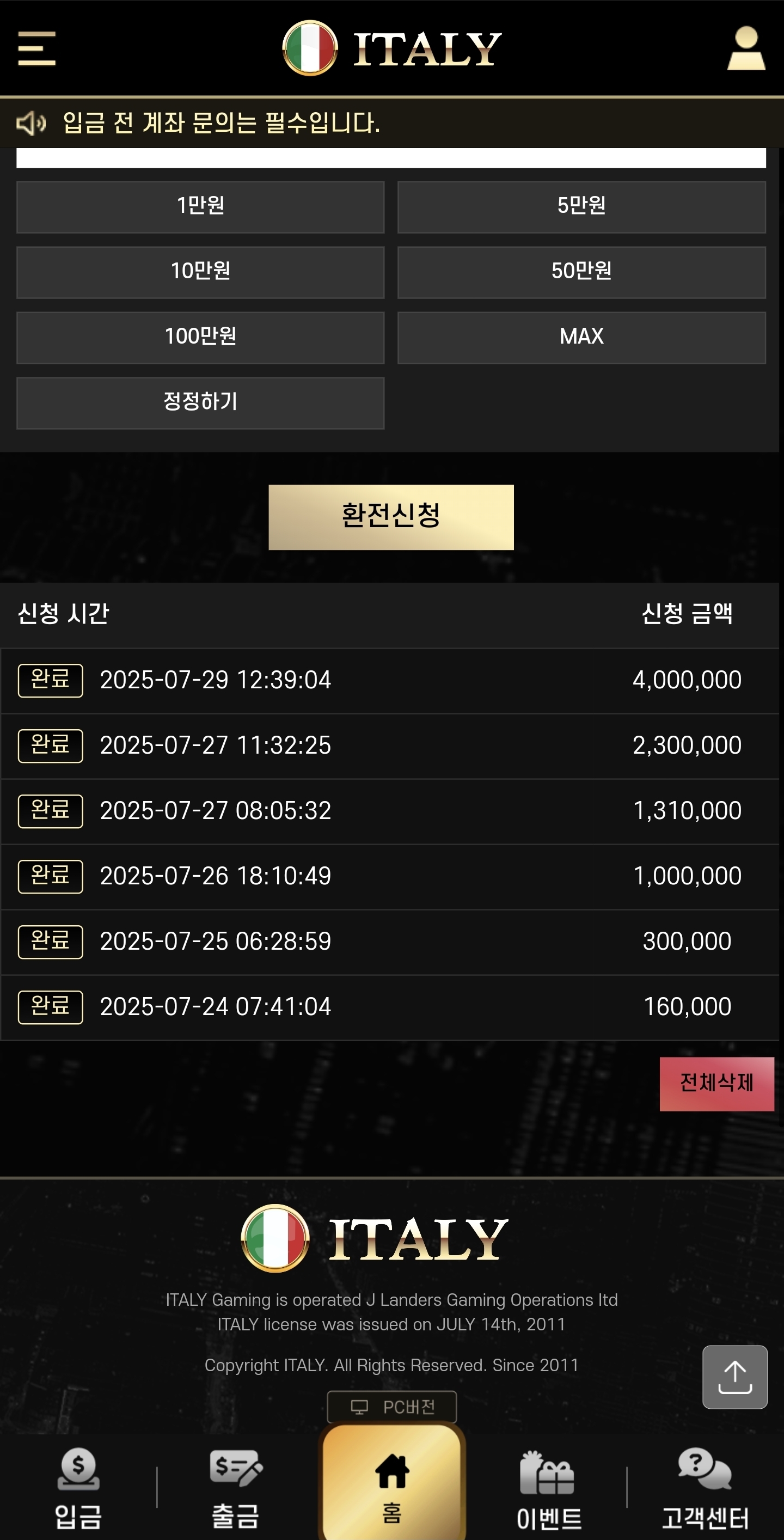Open the 입금 deposit tab
Screen dimensions: 784x1540
point(78,1488)
